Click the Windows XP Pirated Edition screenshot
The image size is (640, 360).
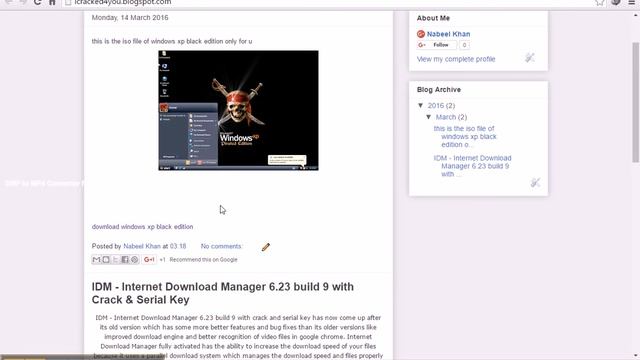(238, 110)
